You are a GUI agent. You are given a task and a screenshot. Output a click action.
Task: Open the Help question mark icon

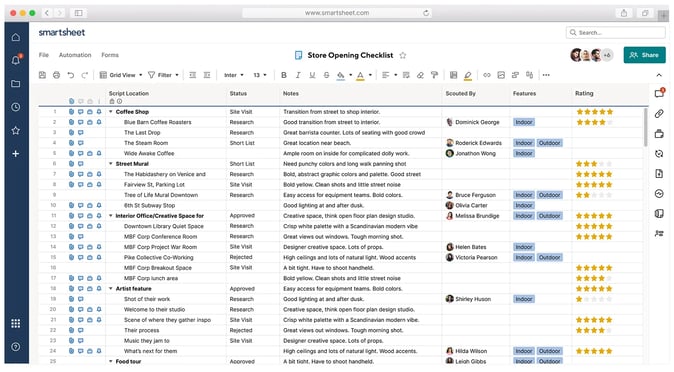[16, 347]
